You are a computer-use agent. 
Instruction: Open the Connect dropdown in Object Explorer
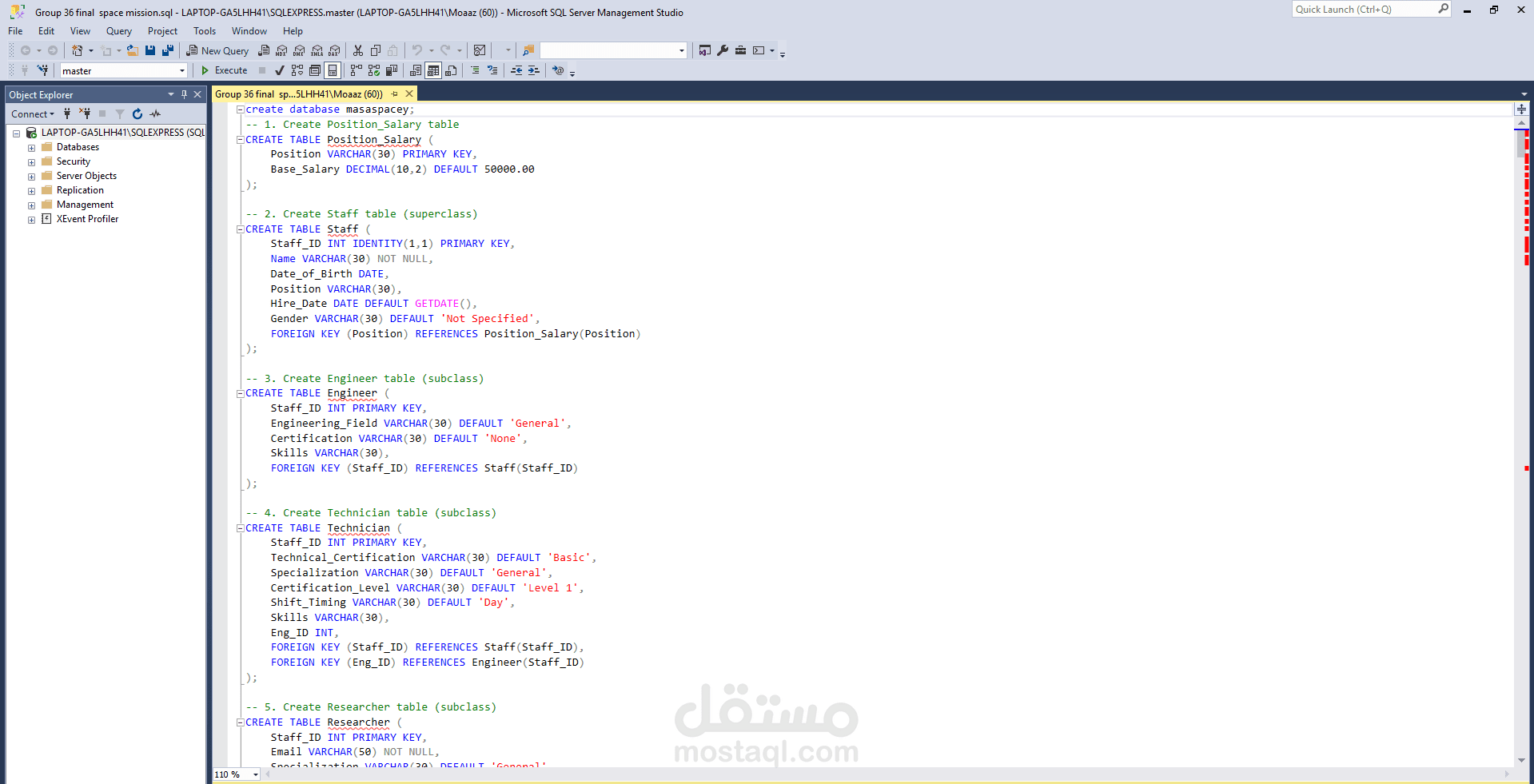[32, 113]
